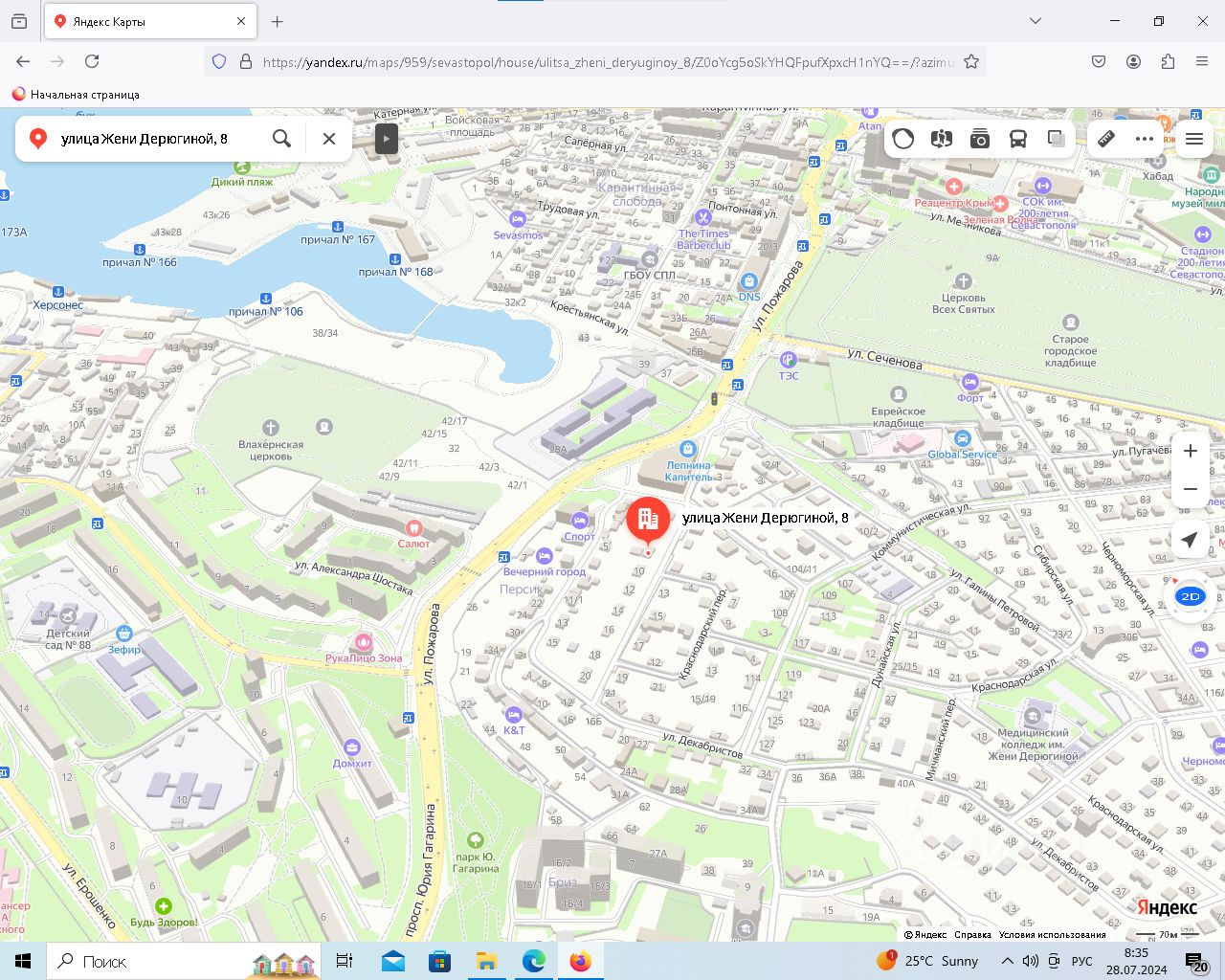Viewport: 1225px width, 980px height.
Task: Show public transport with the bus icon
Action: [x=1018, y=139]
